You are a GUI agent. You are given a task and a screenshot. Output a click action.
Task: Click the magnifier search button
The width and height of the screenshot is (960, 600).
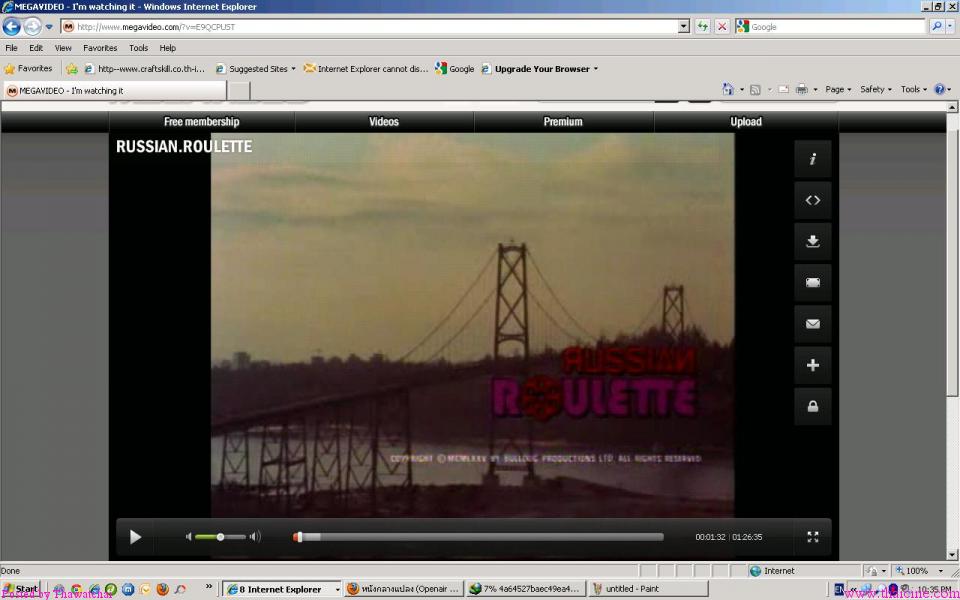(936, 26)
